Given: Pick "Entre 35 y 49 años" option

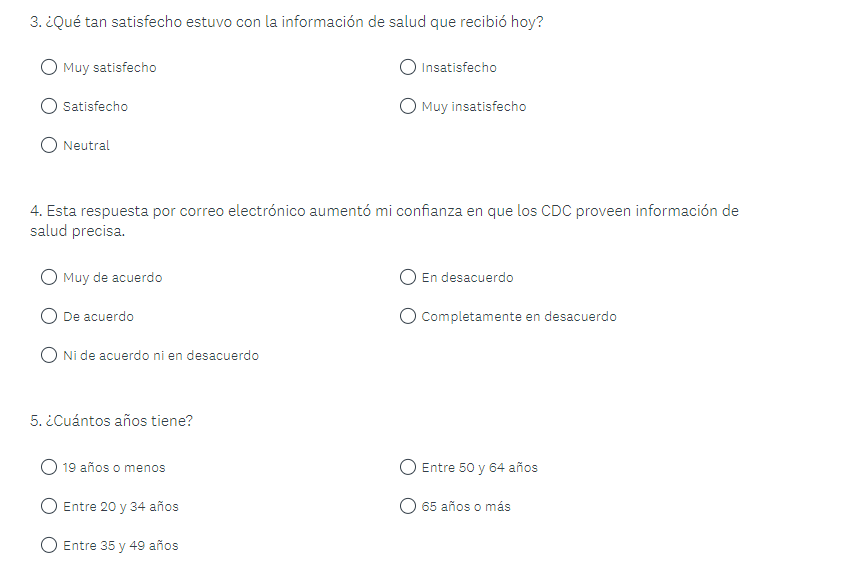Looking at the screenshot, I should [x=49, y=546].
